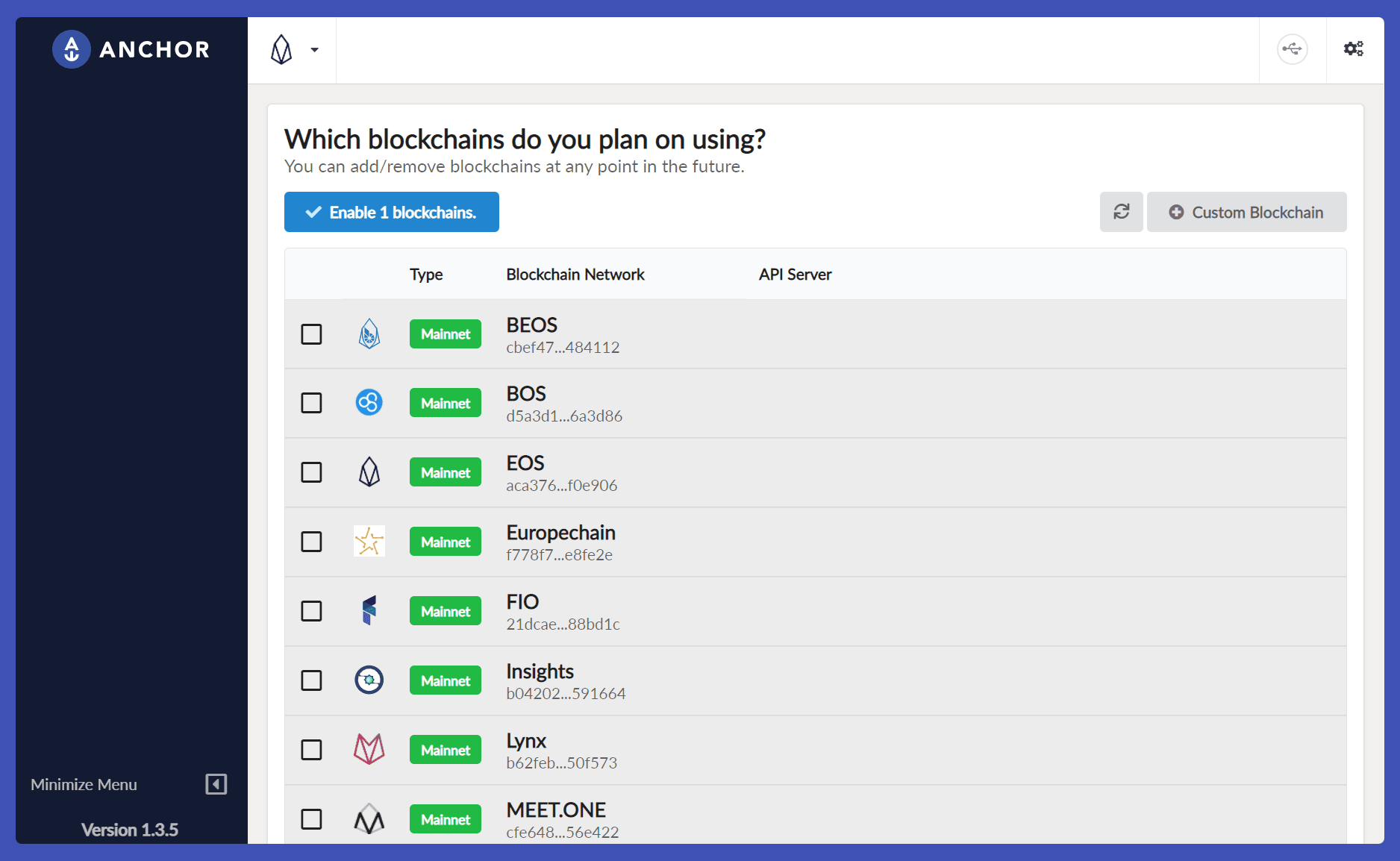Click Minimize Menu in the sidebar
1400x861 pixels.
tap(84, 784)
